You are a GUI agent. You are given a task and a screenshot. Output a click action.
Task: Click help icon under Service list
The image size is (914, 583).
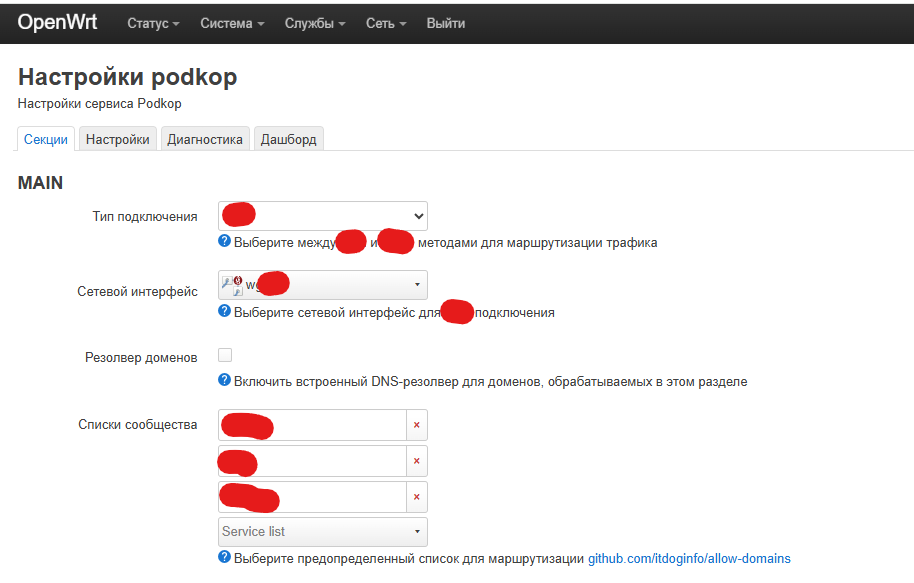point(224,557)
